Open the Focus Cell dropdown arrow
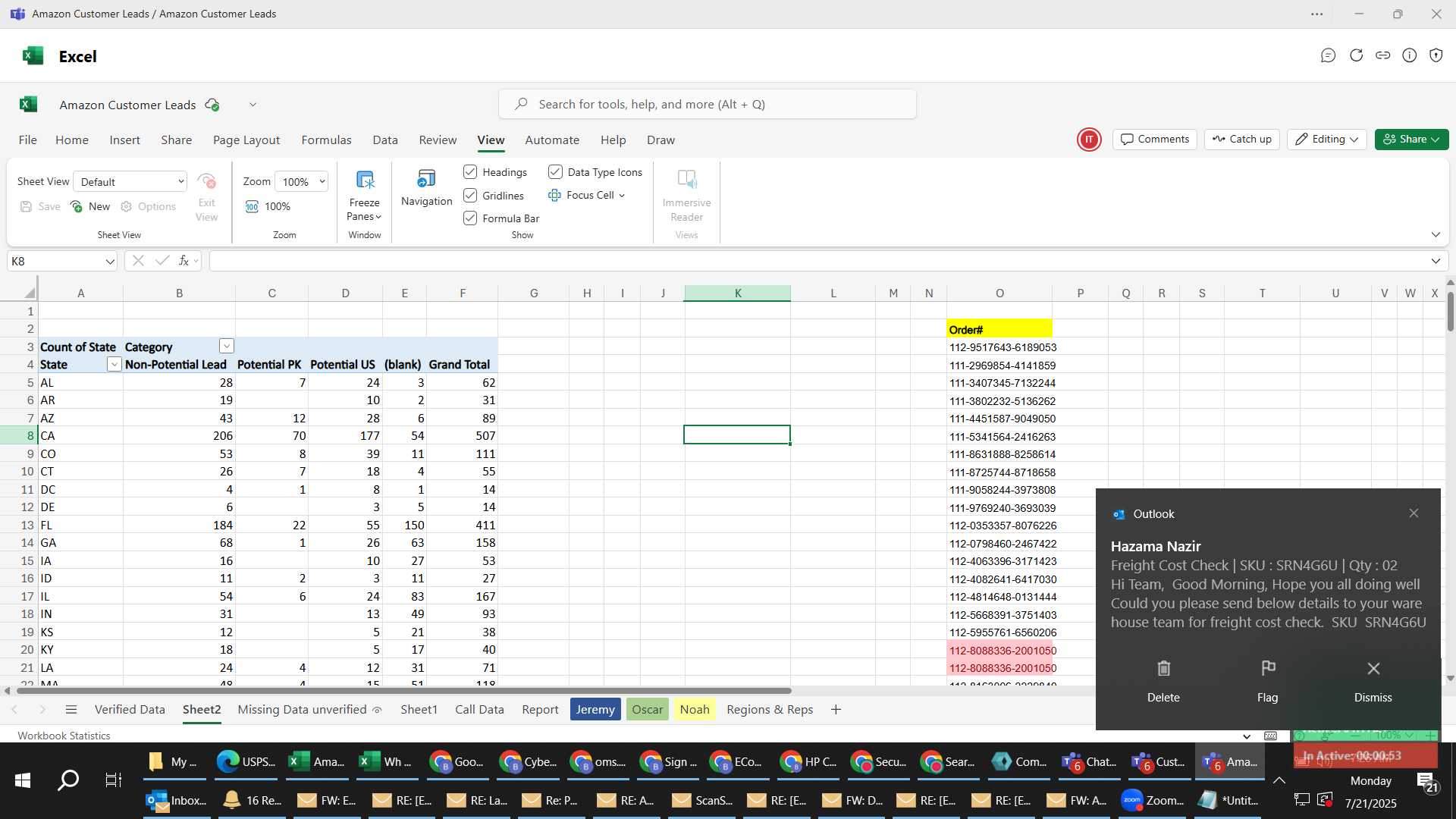 pyautogui.click(x=622, y=196)
